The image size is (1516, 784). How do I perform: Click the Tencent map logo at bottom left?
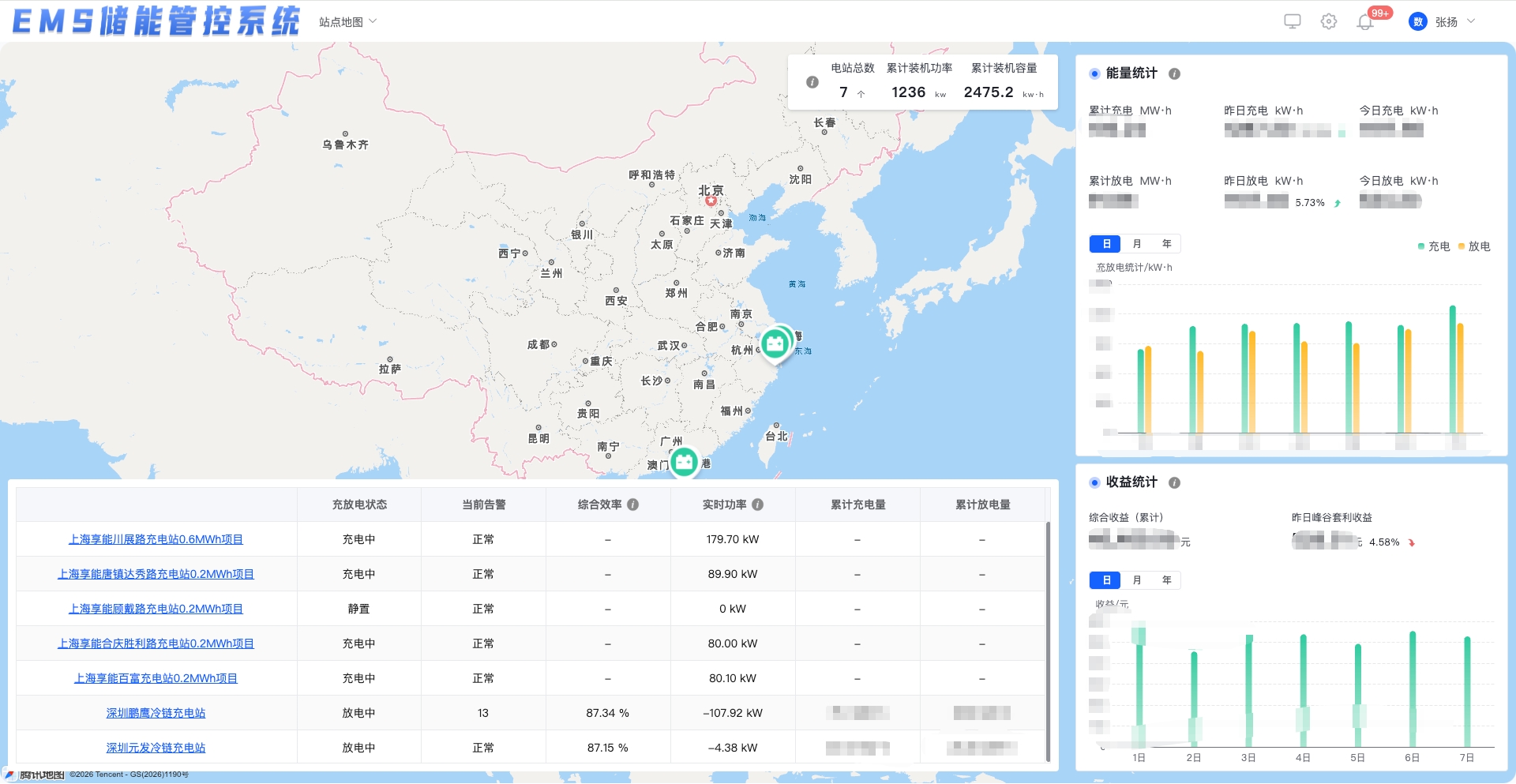(x=36, y=775)
